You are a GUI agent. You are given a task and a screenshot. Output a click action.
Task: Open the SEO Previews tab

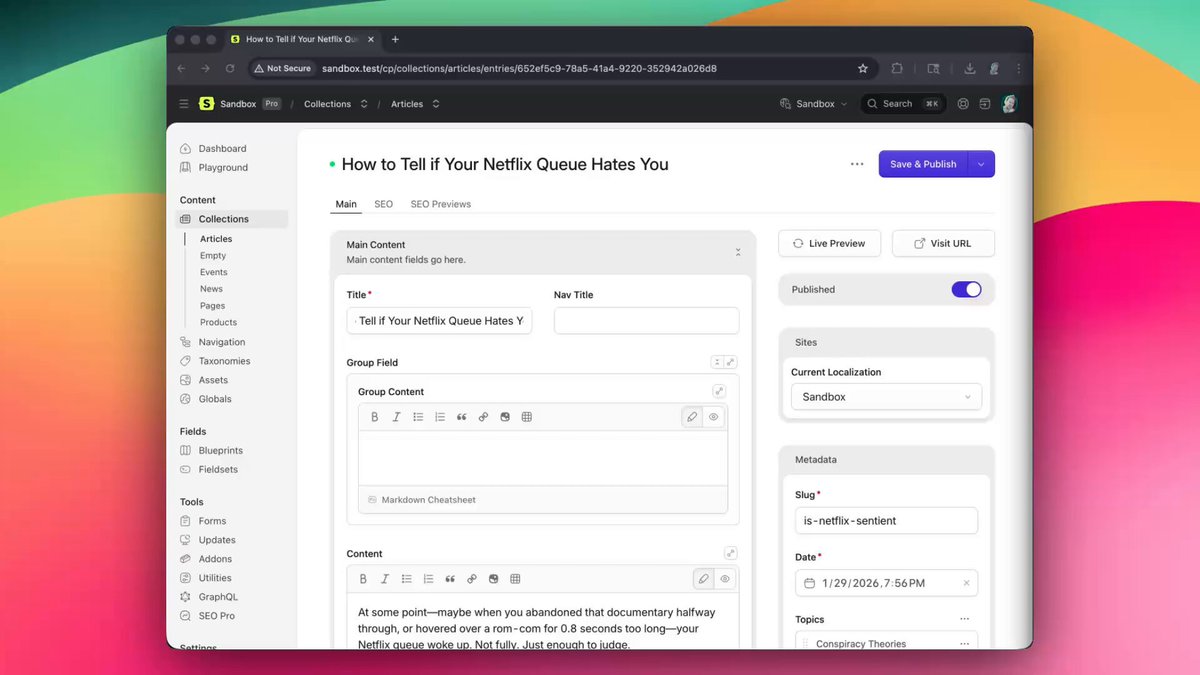pyautogui.click(x=441, y=204)
